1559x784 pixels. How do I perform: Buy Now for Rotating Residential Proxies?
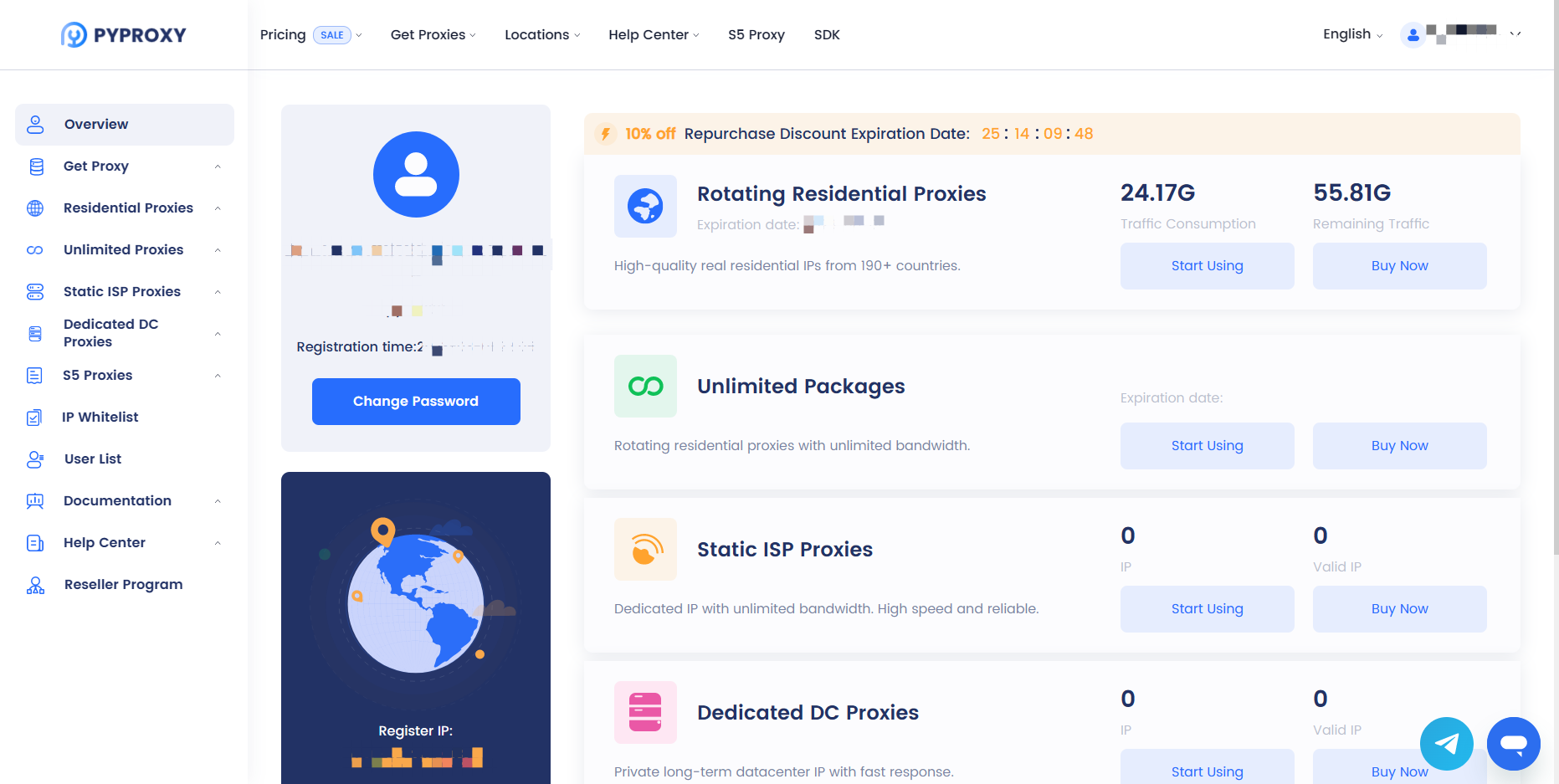pos(1400,266)
